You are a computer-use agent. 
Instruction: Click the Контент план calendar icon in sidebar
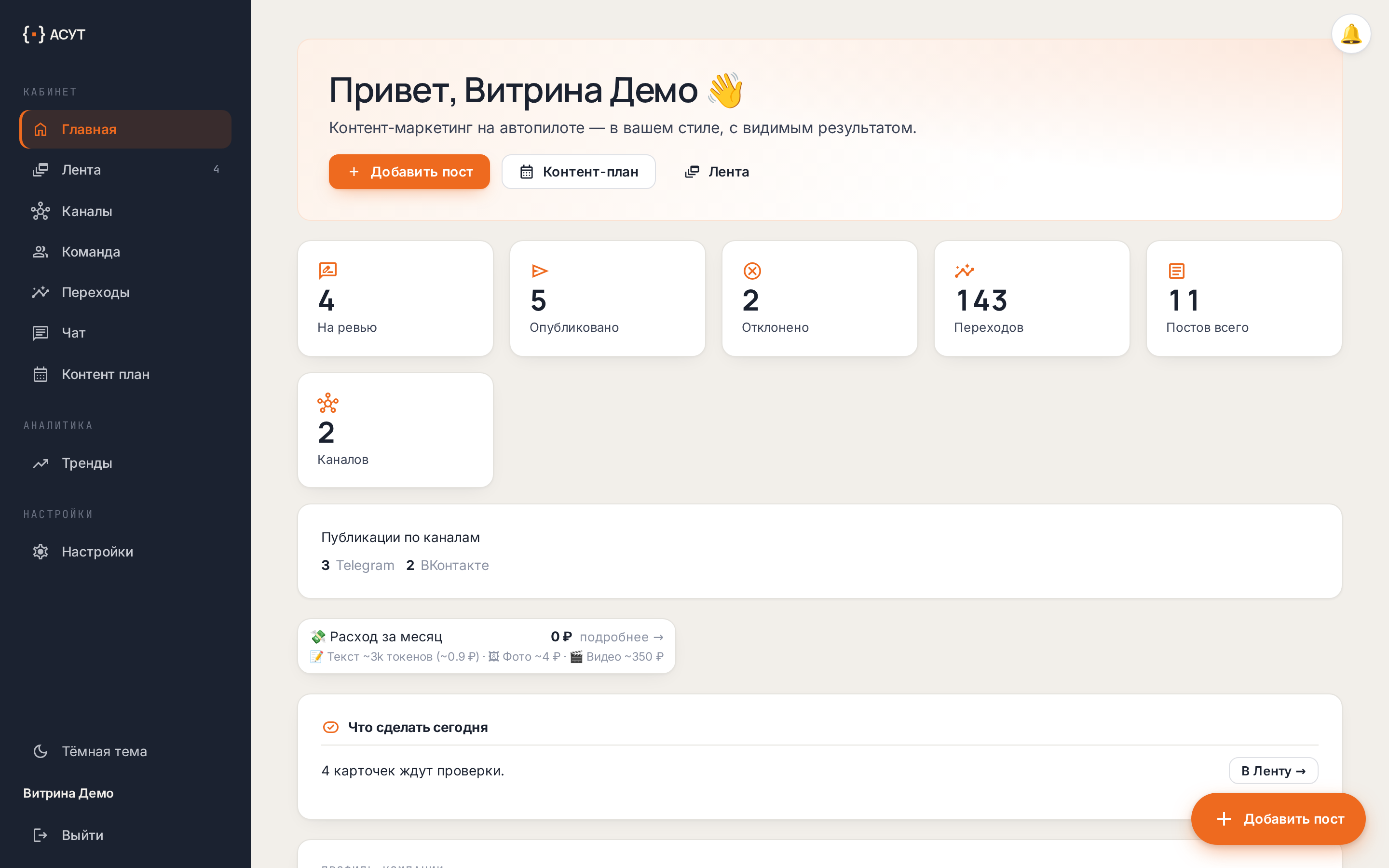[40, 374]
